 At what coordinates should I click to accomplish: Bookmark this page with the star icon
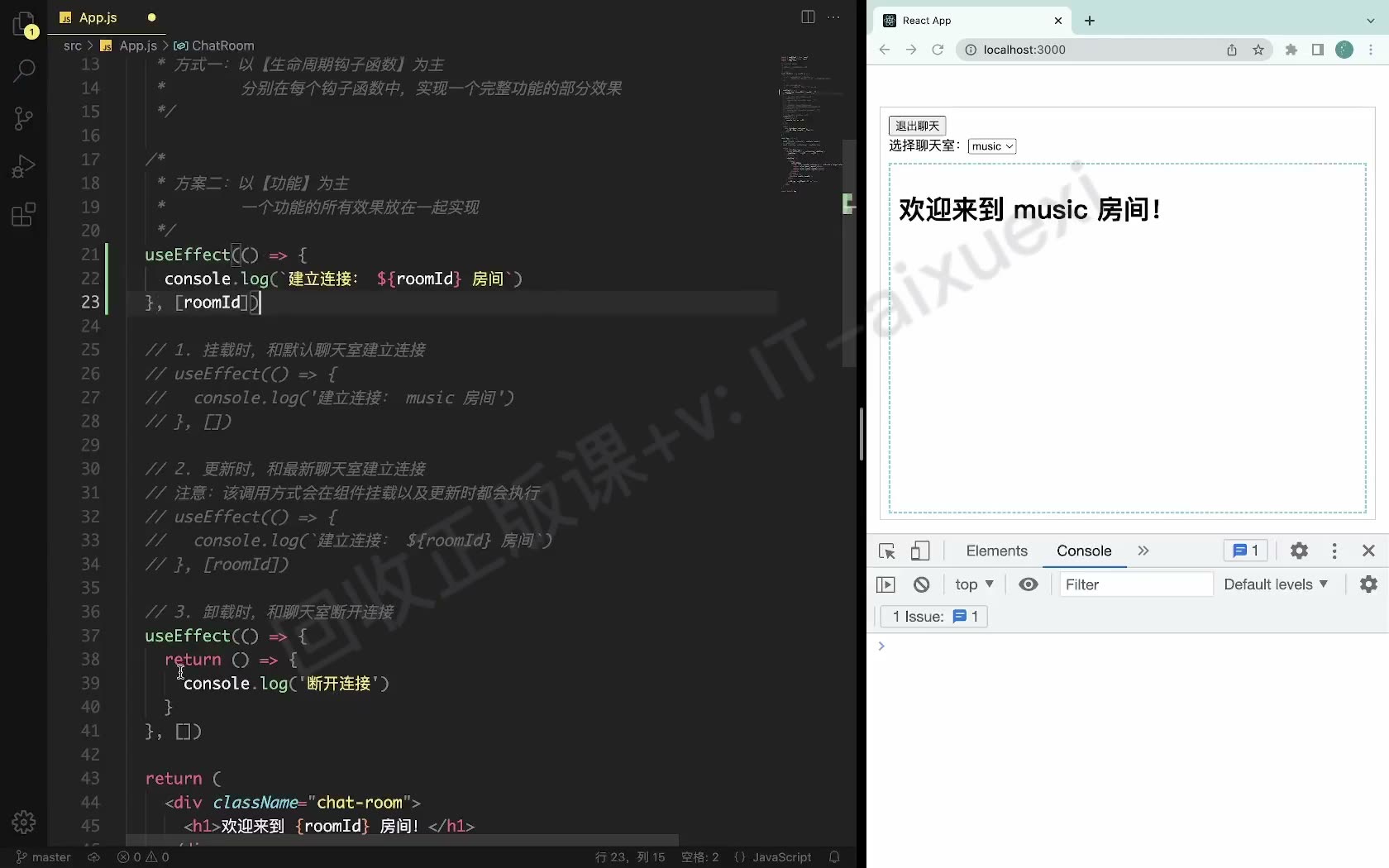coord(1258,50)
